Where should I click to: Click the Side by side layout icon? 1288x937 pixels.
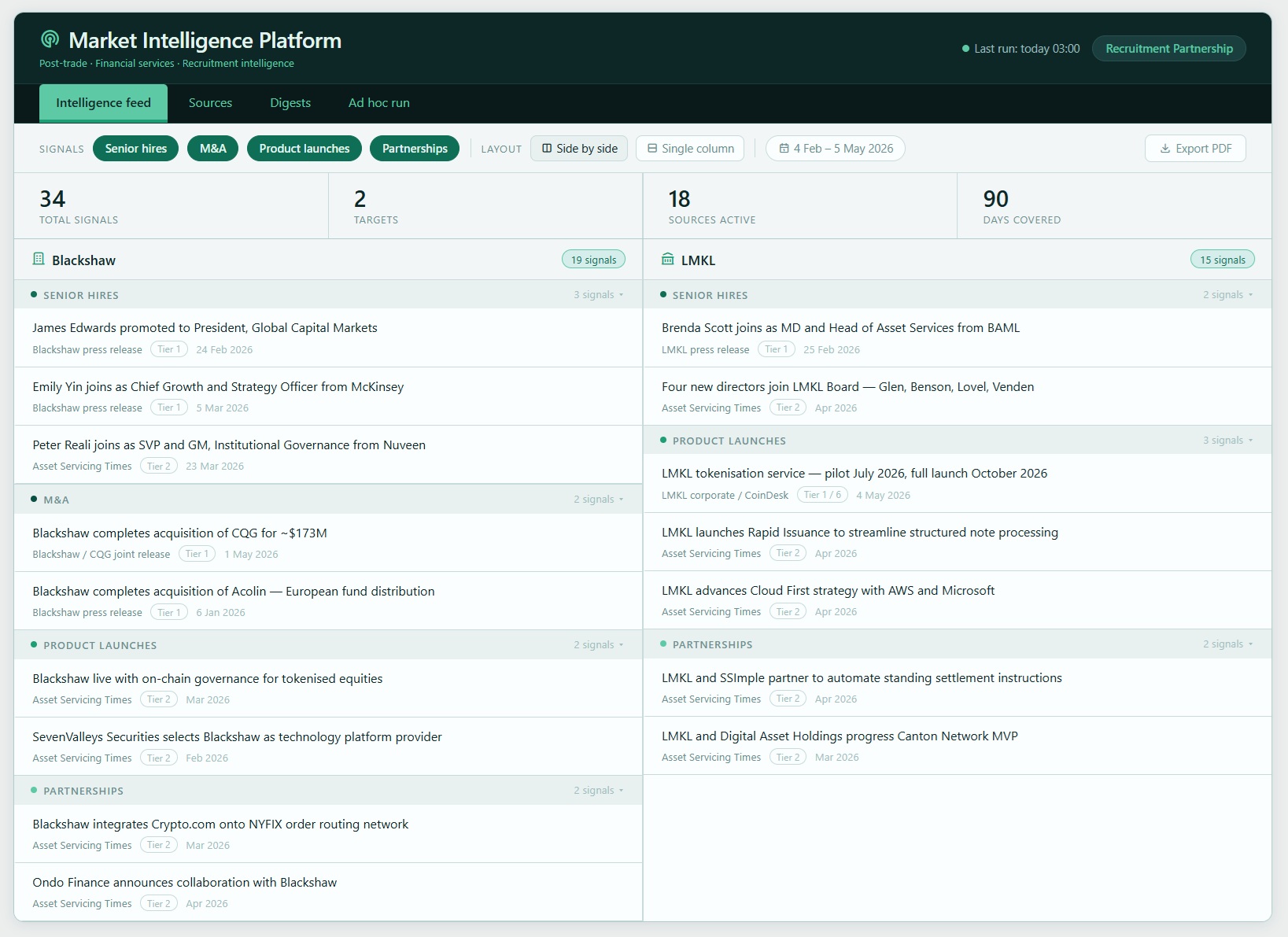click(x=547, y=149)
